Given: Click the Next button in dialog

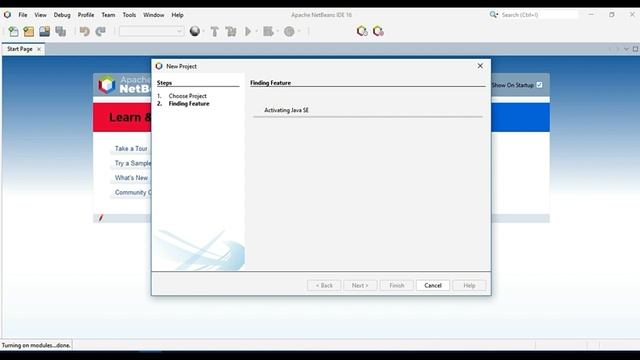Looking at the screenshot, I should pos(360,285).
